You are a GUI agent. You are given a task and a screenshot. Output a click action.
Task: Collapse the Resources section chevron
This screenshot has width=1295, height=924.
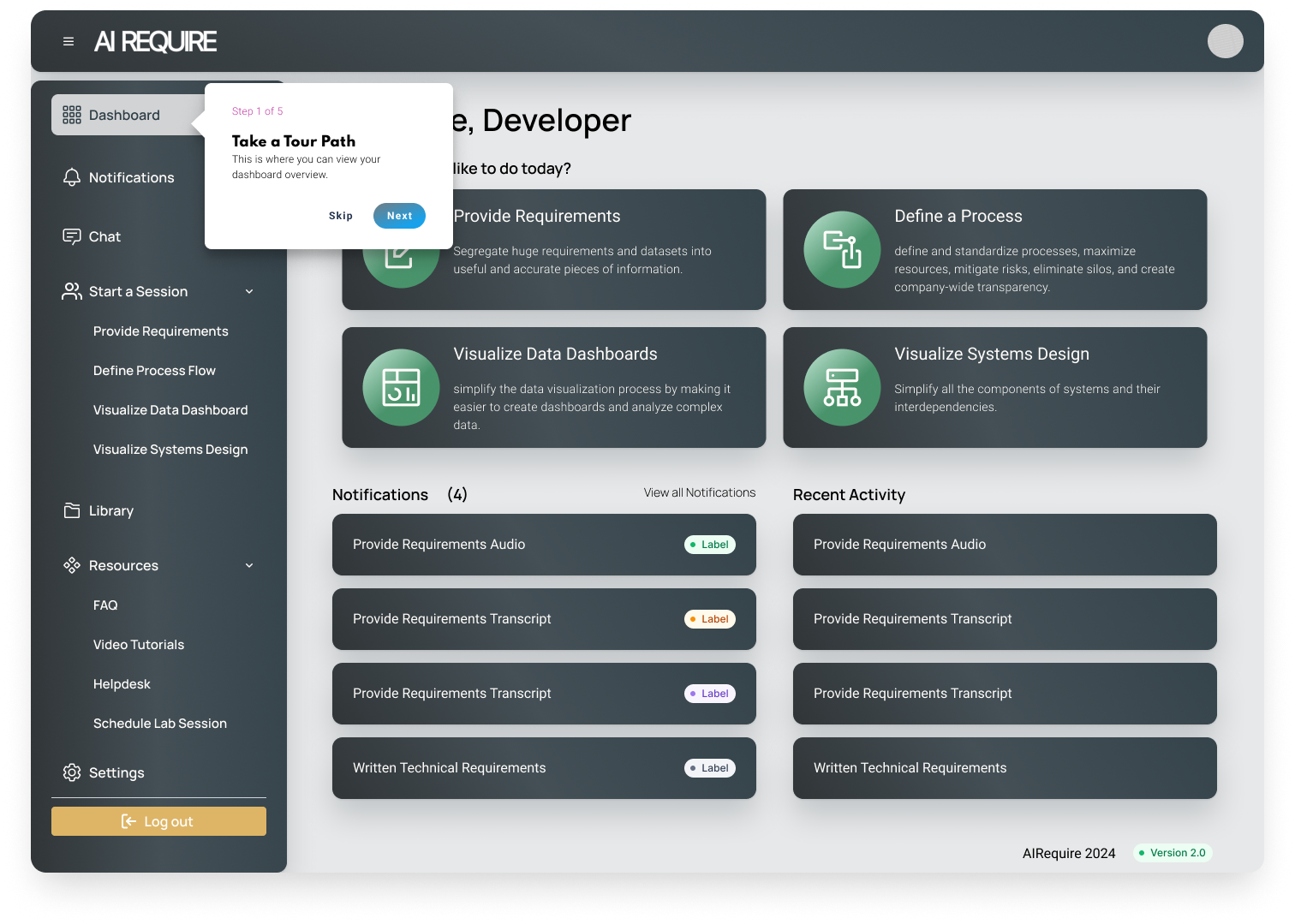click(249, 565)
